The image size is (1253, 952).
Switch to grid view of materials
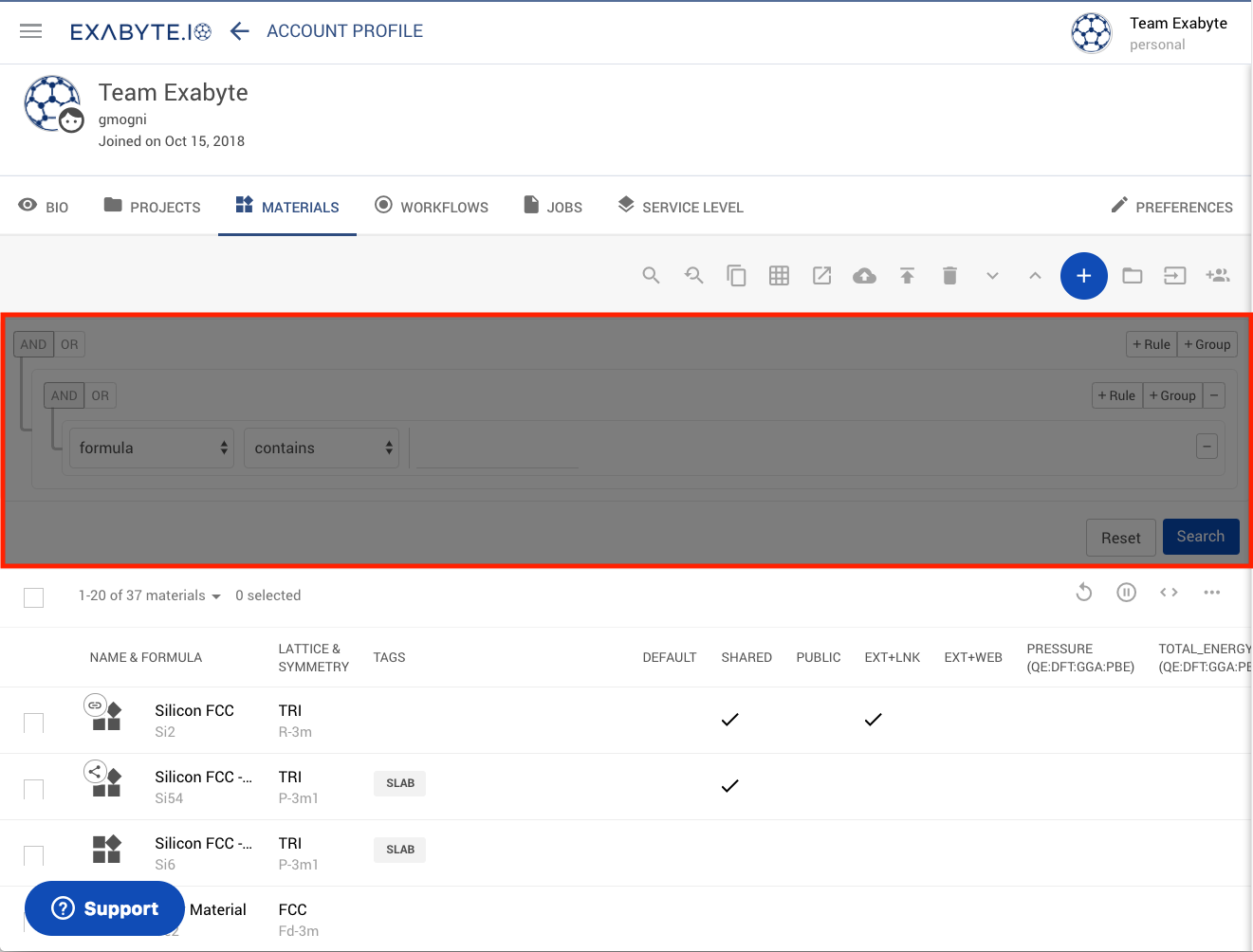coord(779,275)
